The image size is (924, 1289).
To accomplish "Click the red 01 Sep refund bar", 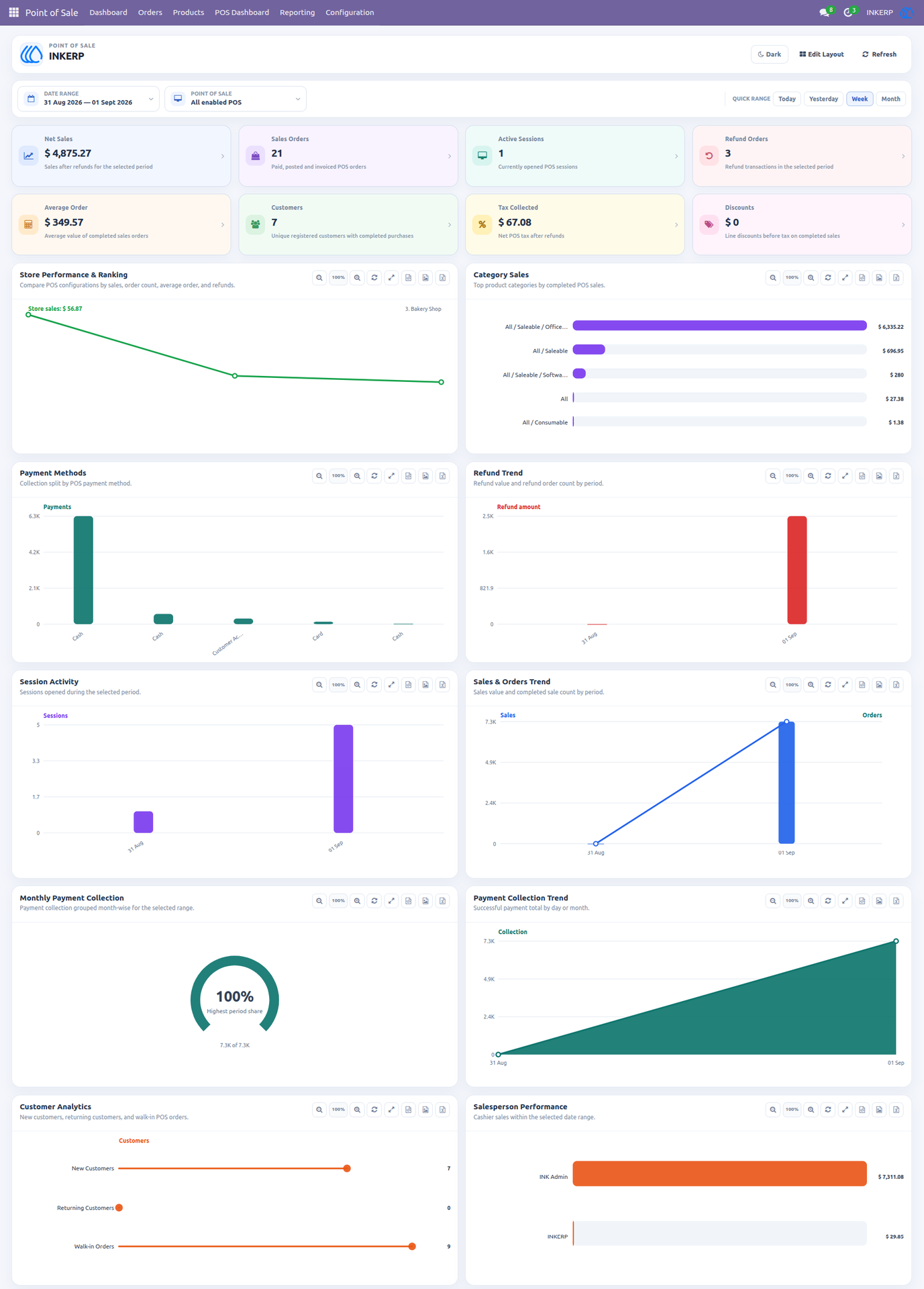I will click(797, 570).
